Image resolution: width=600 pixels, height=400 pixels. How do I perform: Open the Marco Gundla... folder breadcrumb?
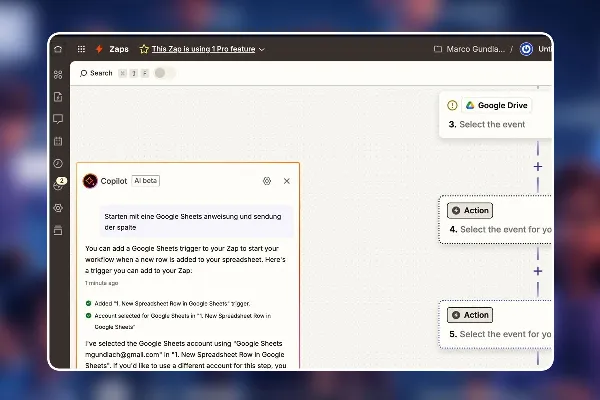(476, 49)
